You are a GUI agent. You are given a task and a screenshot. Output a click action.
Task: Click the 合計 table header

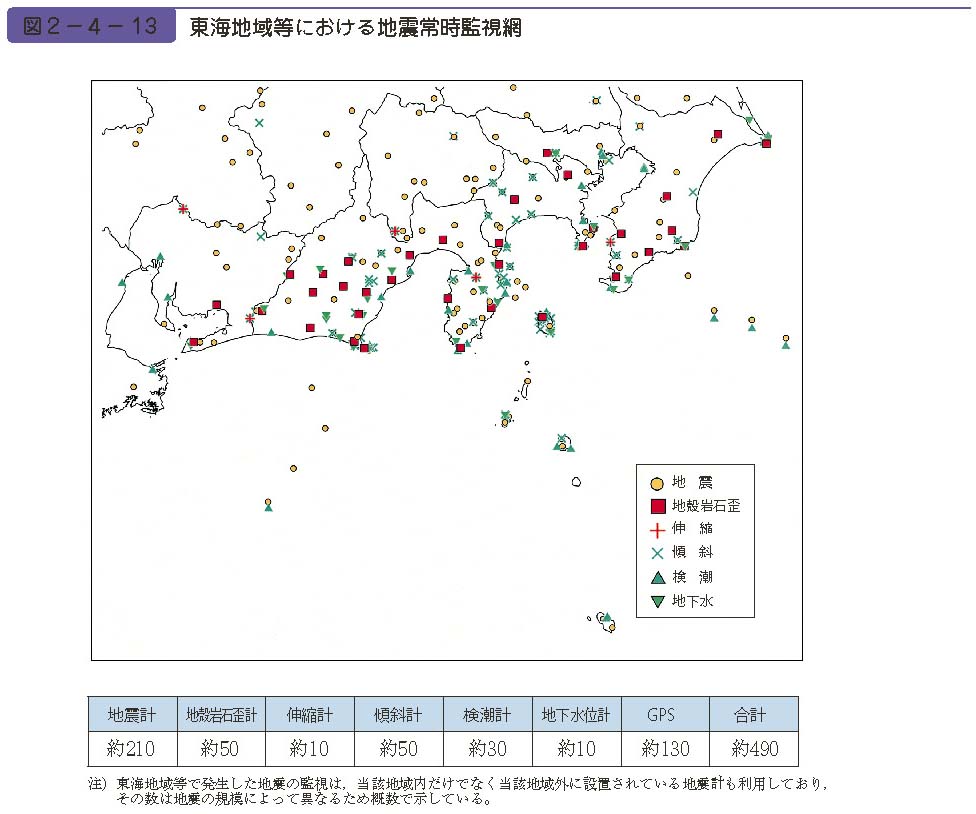[754, 714]
